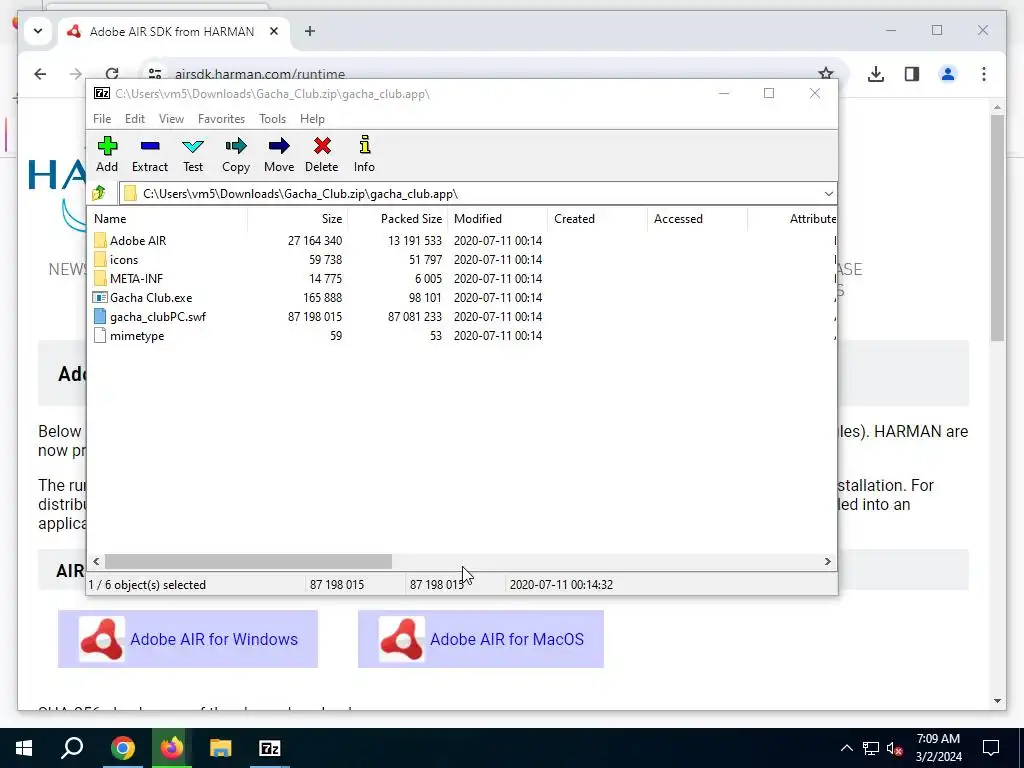Image resolution: width=1024 pixels, height=768 pixels.
Task: Open the clock and date in the taskbar
Action: tap(938, 748)
